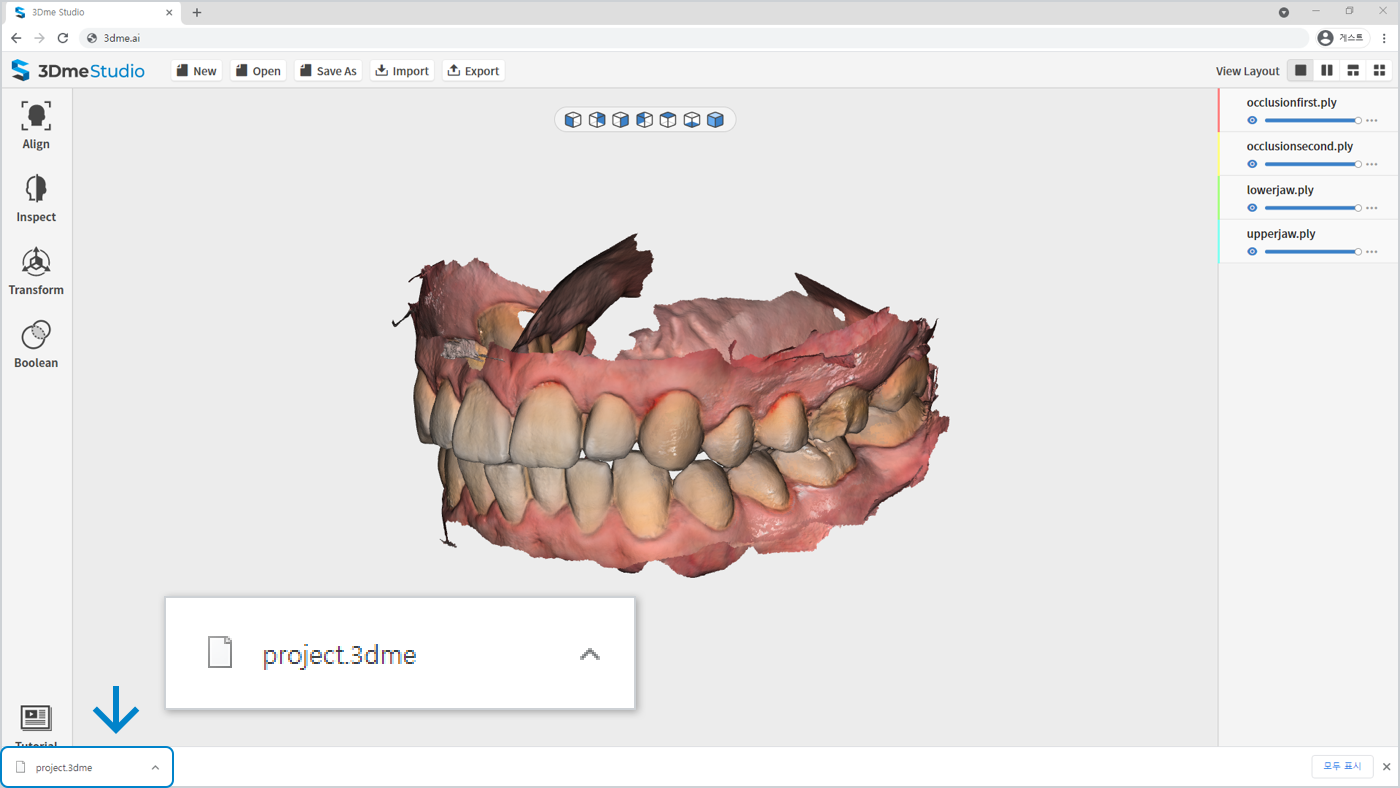Click Export in the top toolbar

(x=473, y=71)
